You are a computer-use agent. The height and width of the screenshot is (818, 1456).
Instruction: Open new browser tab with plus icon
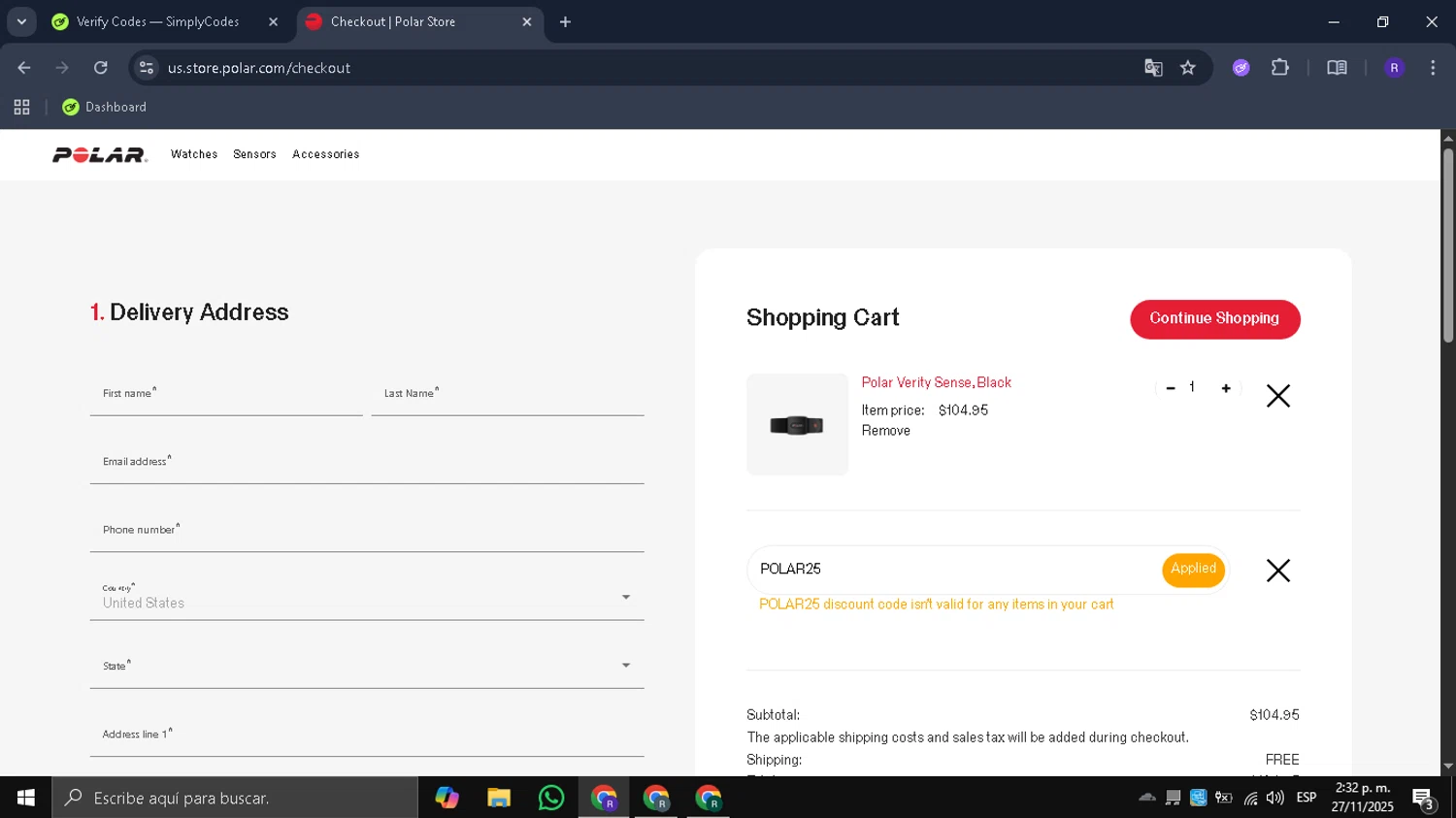coord(566,21)
